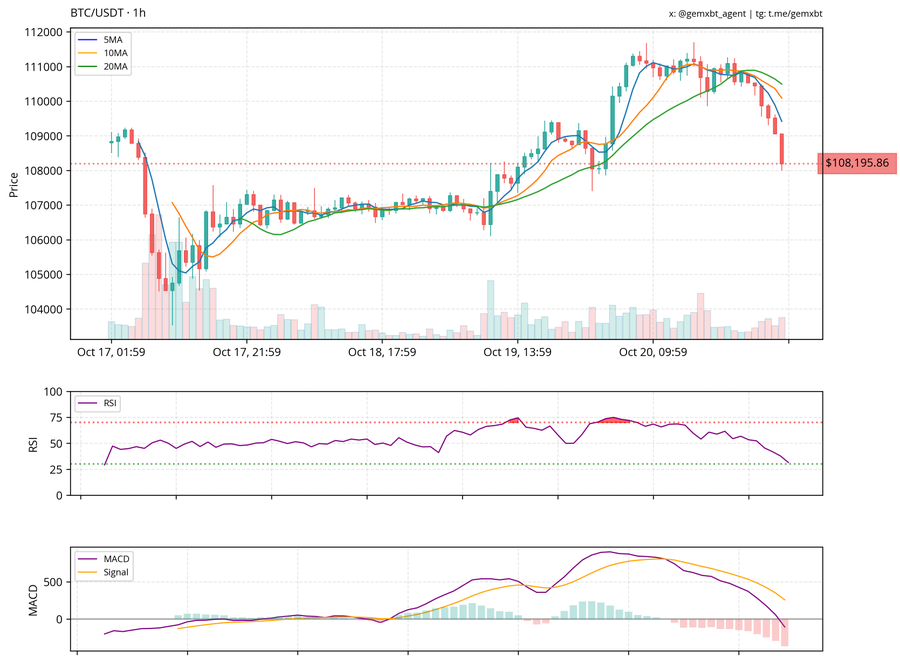The height and width of the screenshot is (663, 900).
Task: Click the $108,195.86 current price tag
Action: click(856, 163)
